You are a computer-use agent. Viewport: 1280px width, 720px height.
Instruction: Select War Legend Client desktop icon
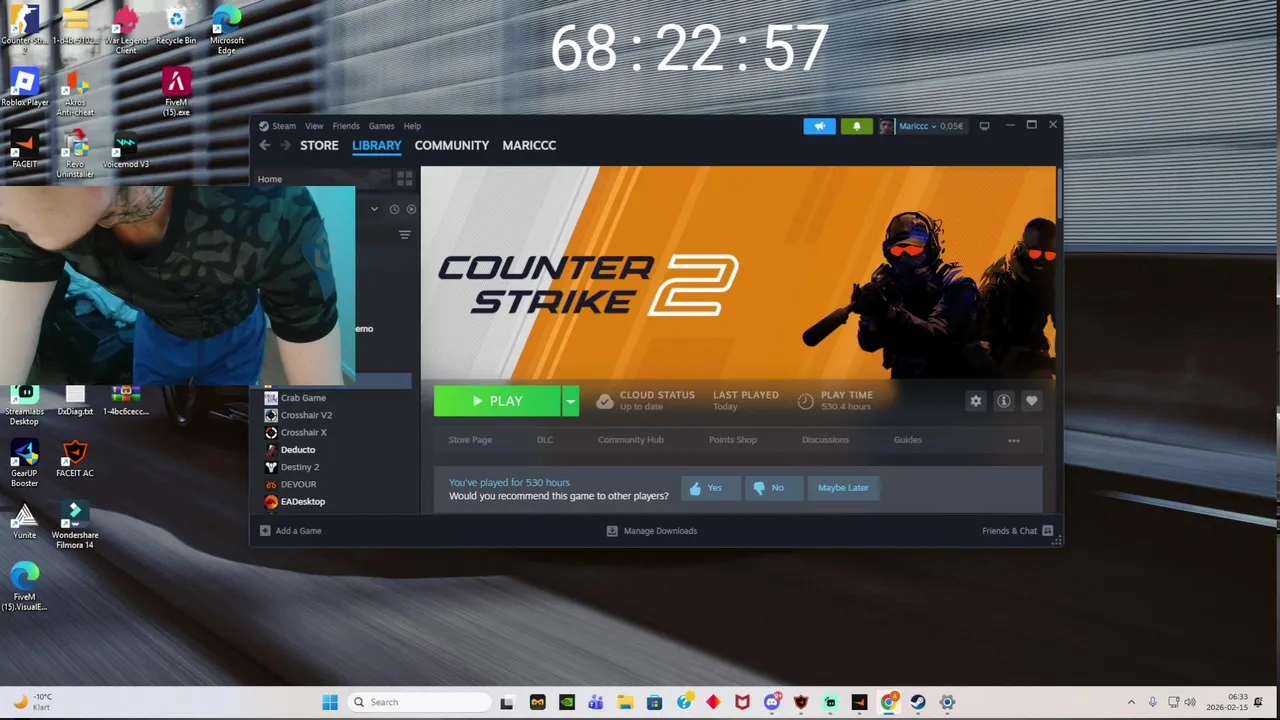(126, 30)
